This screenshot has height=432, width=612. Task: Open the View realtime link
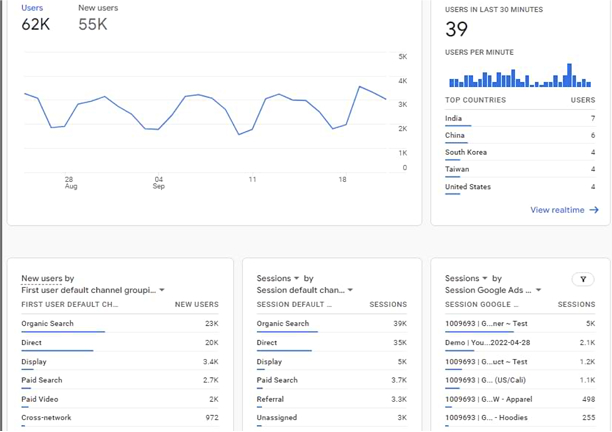(x=558, y=210)
